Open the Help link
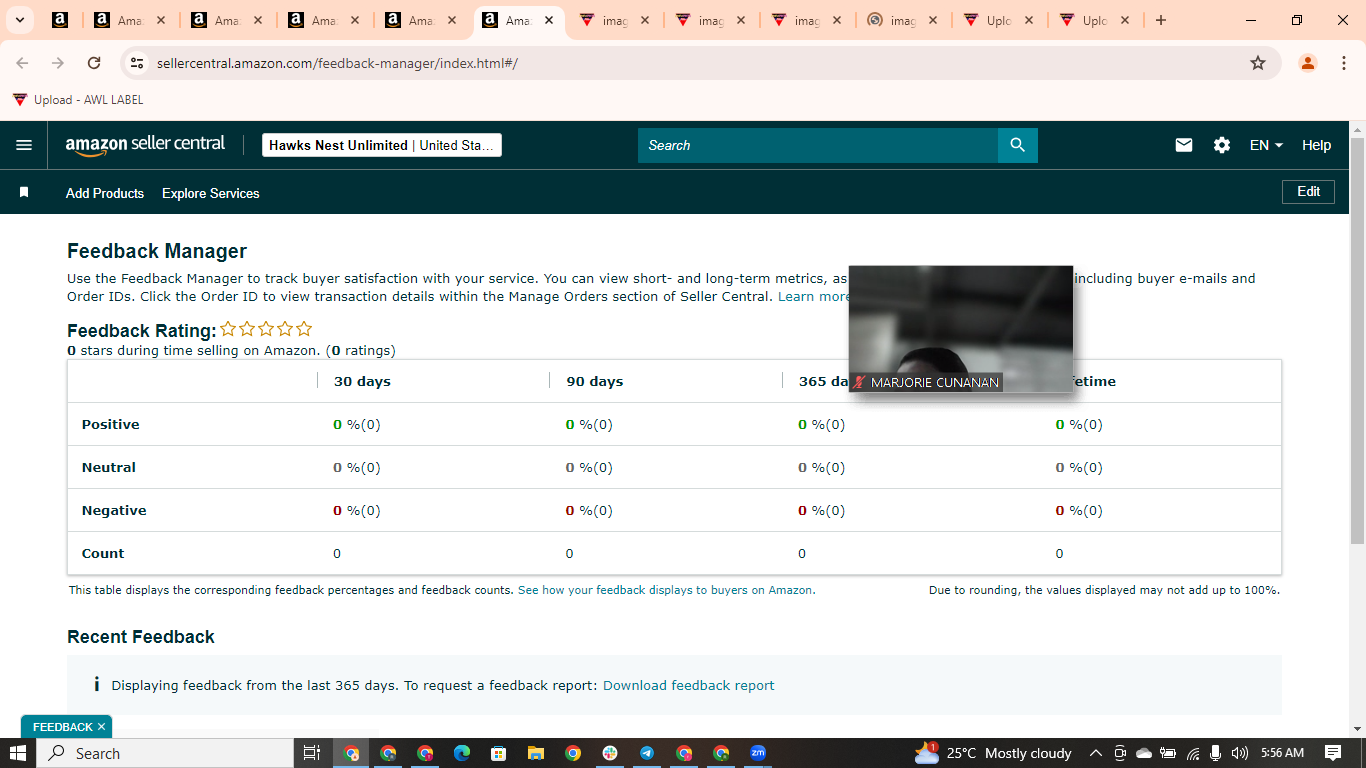The image size is (1366, 768). pyautogui.click(x=1316, y=145)
